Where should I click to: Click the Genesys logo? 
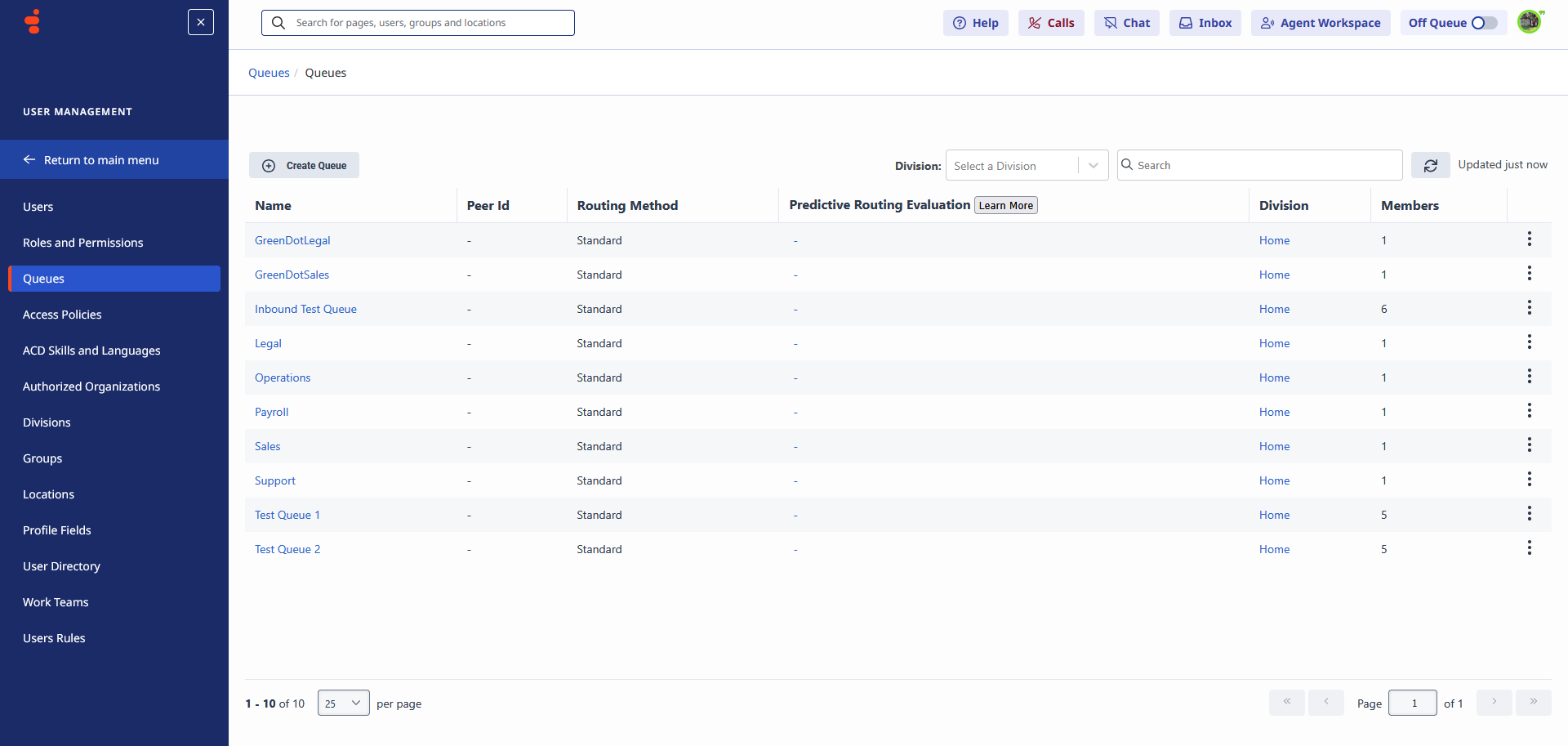(x=31, y=21)
